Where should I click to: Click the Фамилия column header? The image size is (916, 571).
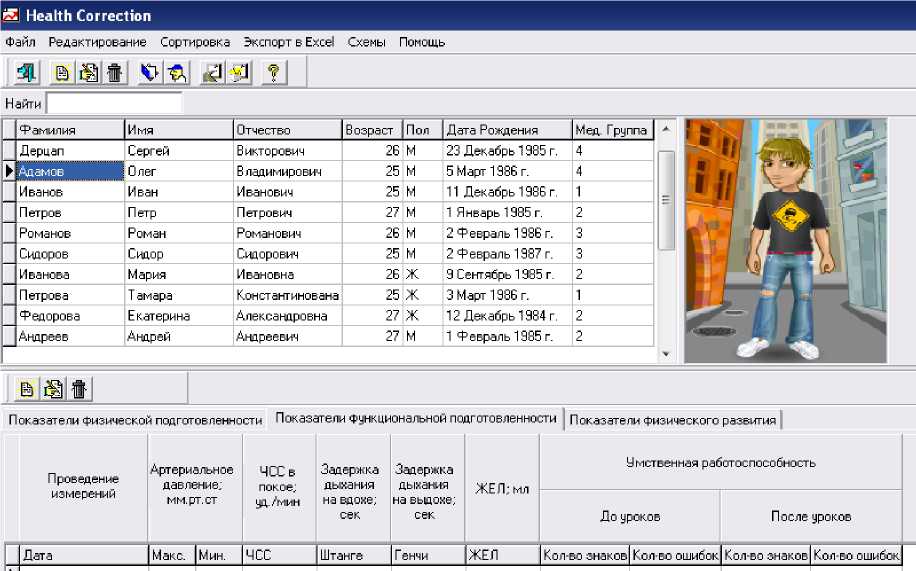[x=70, y=130]
